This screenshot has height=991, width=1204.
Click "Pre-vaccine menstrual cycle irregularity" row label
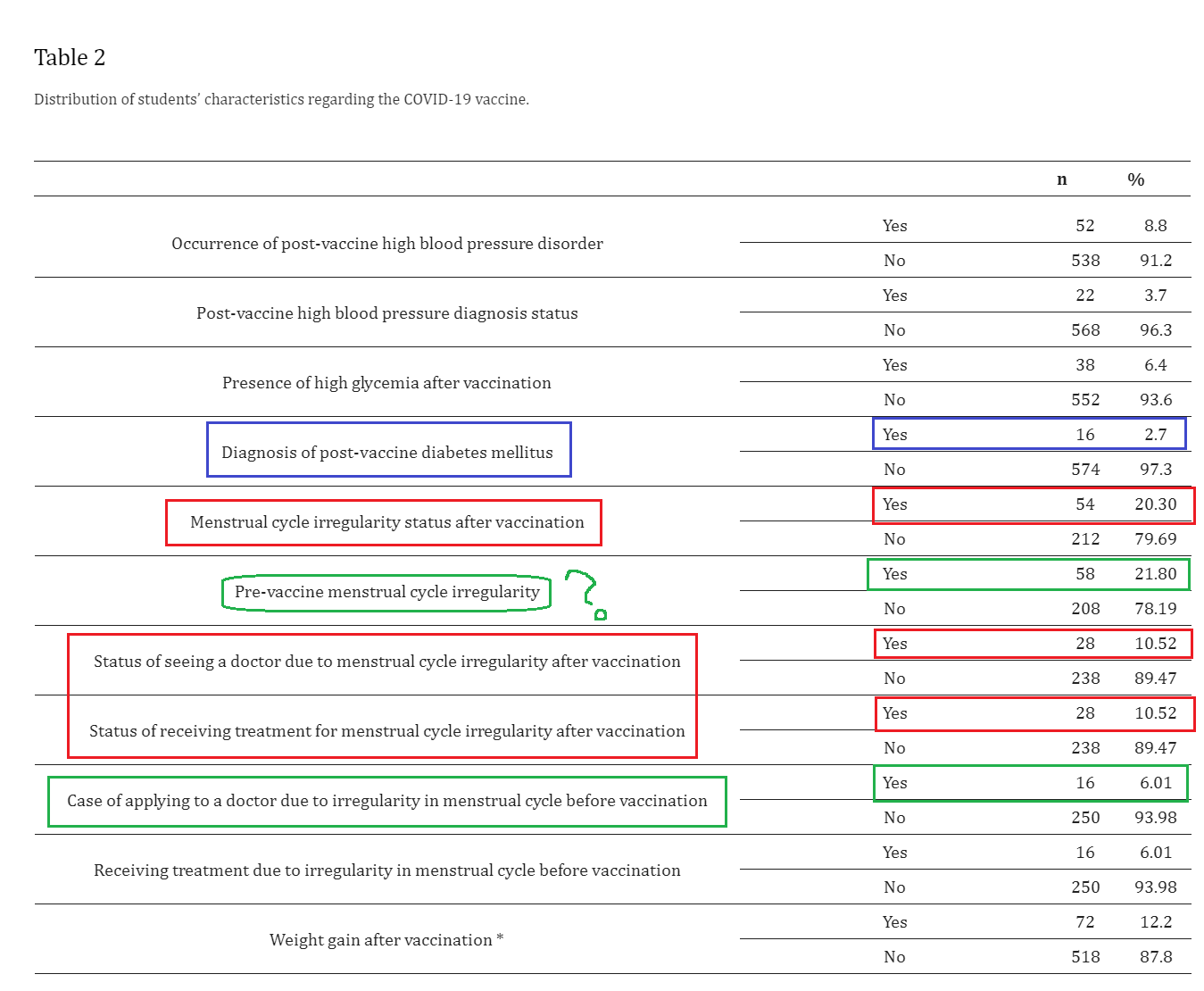point(387,592)
